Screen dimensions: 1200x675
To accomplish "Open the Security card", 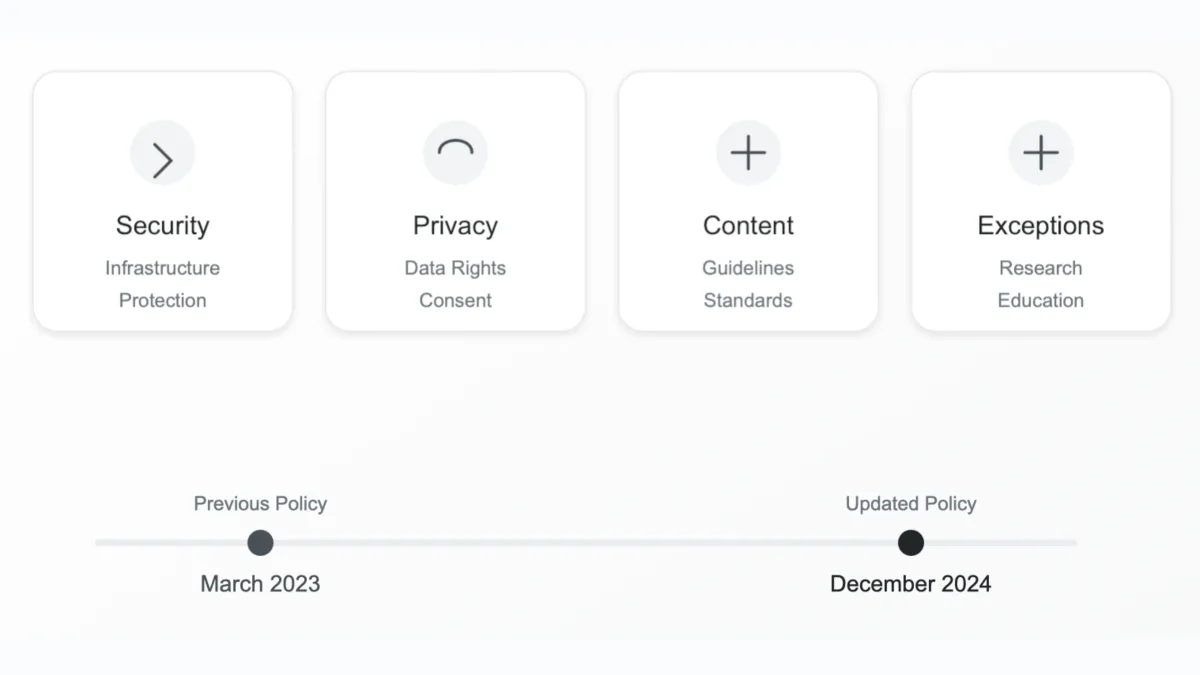I will point(162,200).
